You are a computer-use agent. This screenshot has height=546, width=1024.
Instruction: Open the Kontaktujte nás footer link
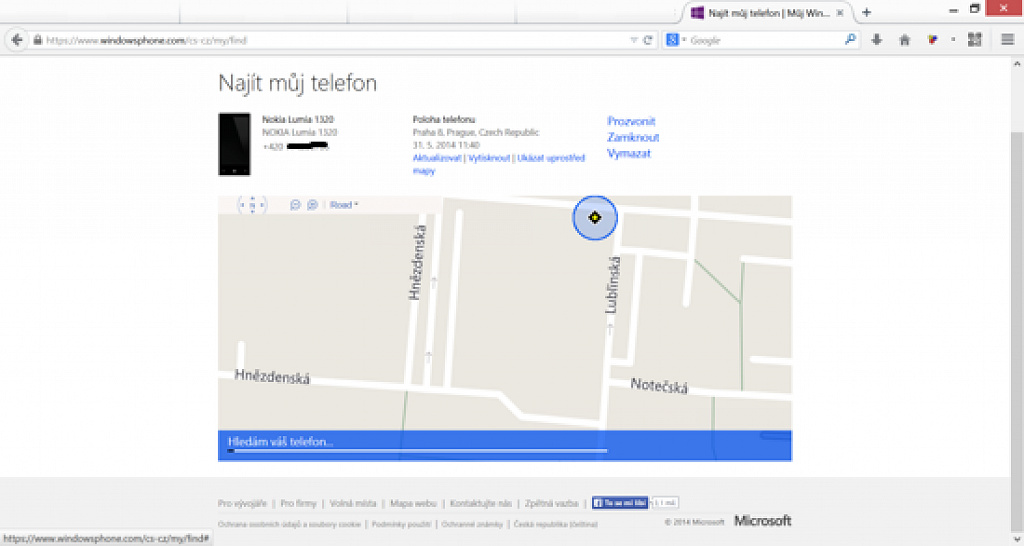tap(481, 503)
